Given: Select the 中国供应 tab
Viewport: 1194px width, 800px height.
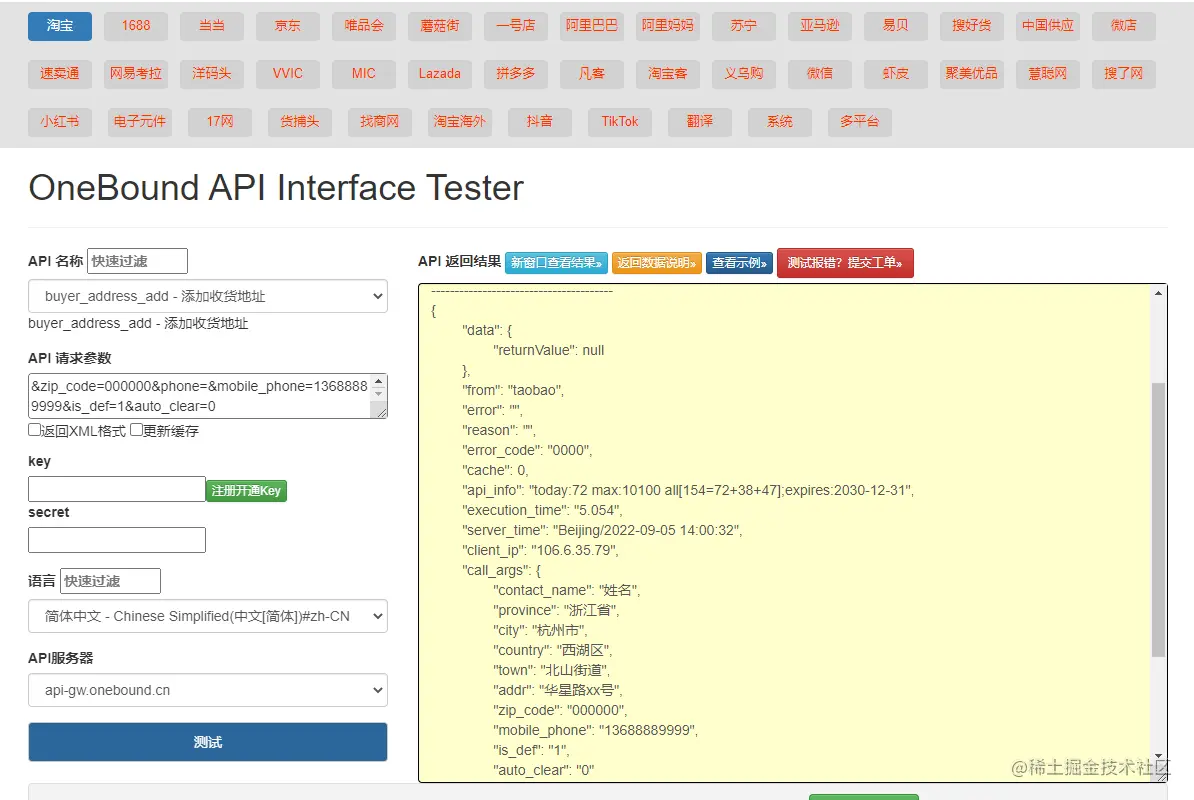Looking at the screenshot, I should pos(1048,26).
